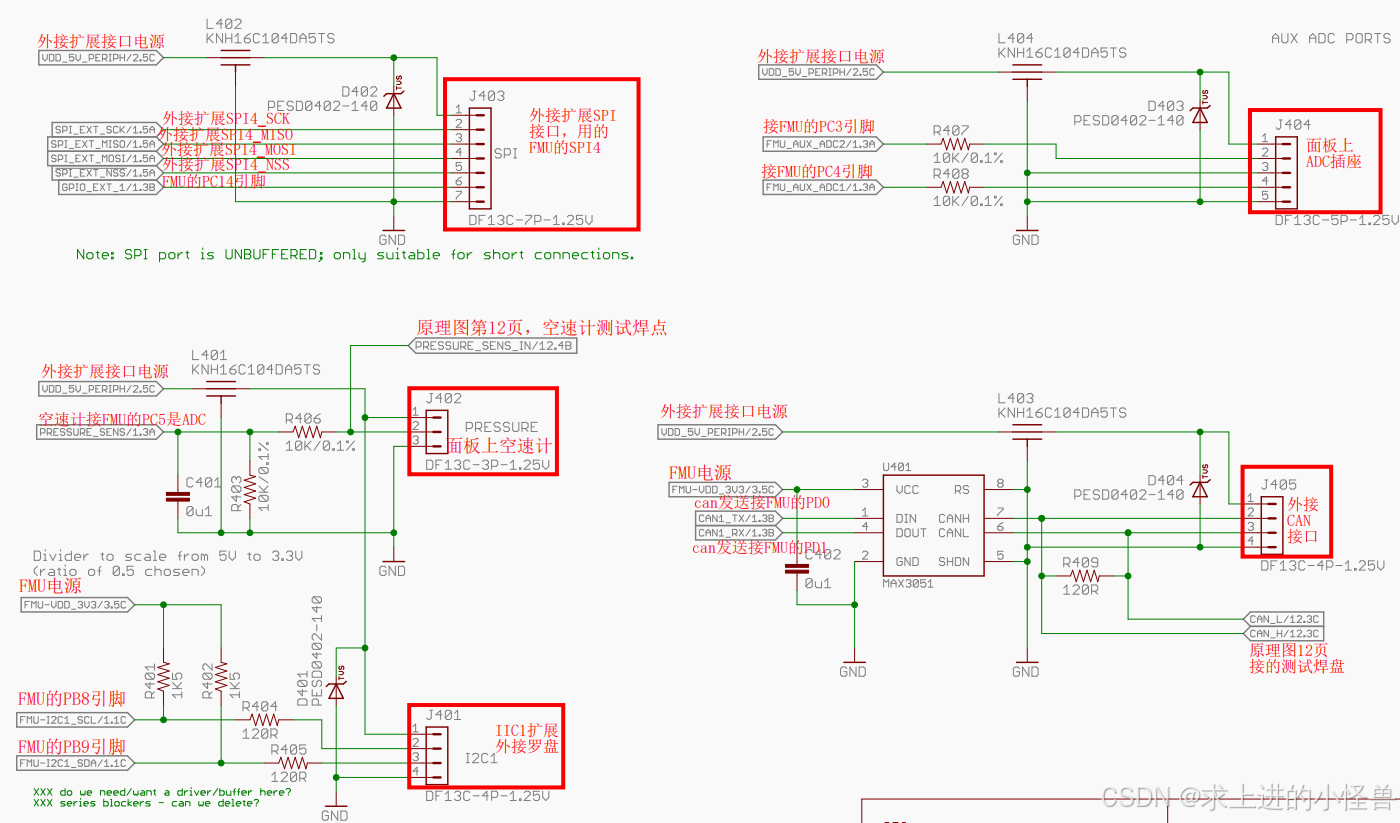The image size is (1400, 823).
Task: Select the FMU_AUX_ADC1/1.3A net label
Action: [x=823, y=187]
